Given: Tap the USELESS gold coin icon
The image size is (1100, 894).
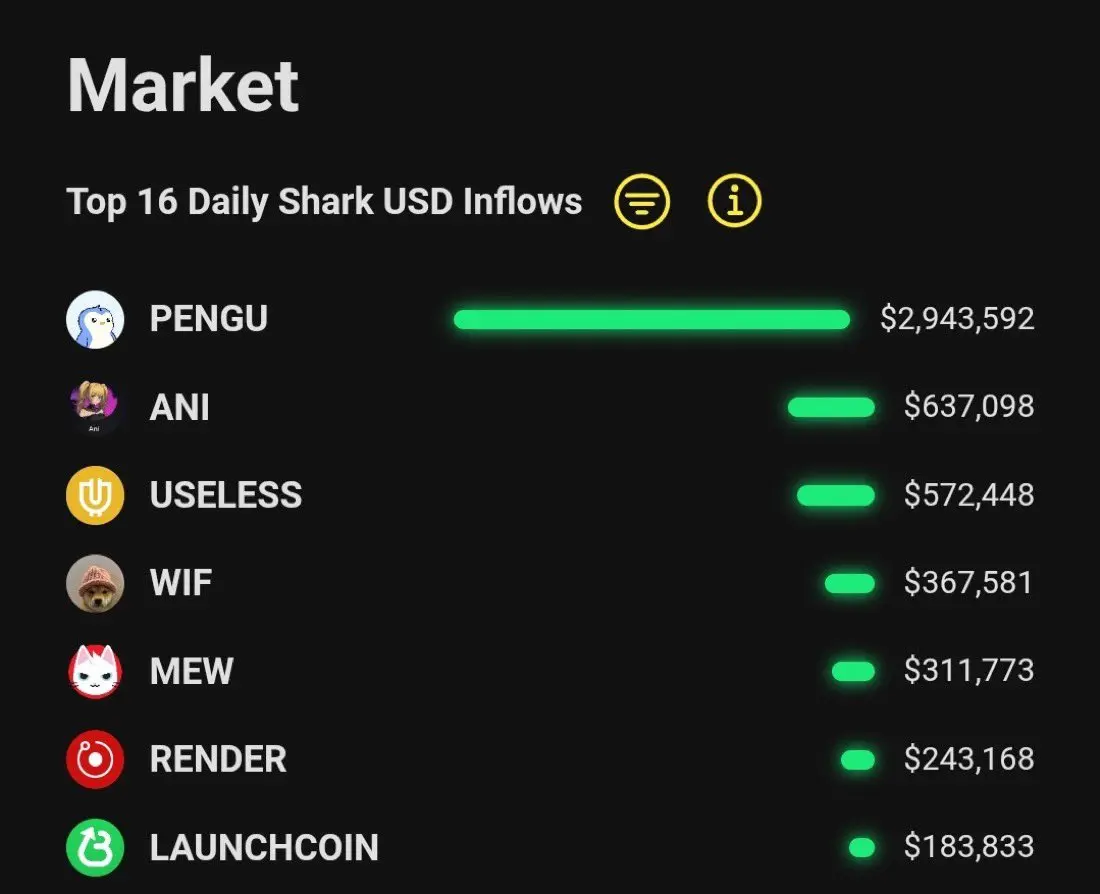Looking at the screenshot, I should 95,495.
